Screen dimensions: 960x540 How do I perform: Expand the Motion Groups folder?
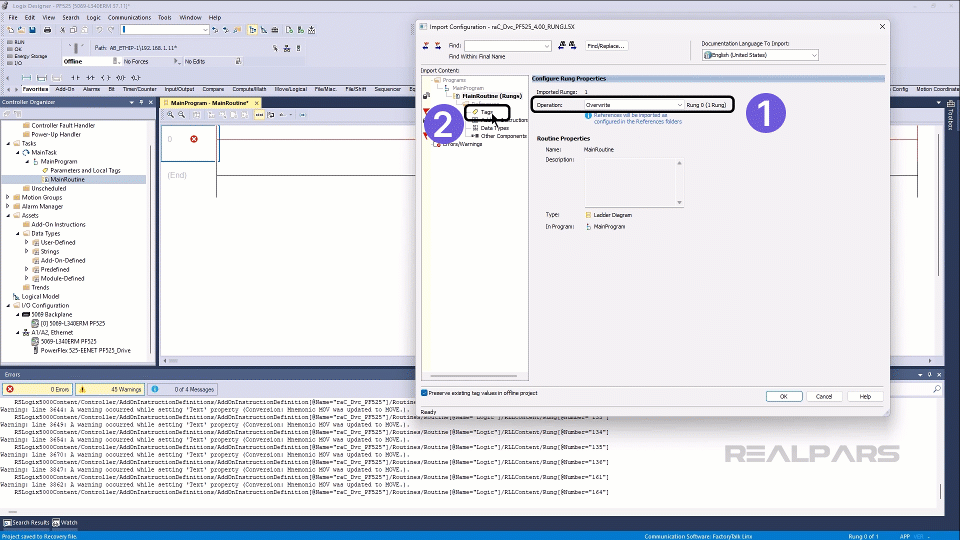coord(8,197)
